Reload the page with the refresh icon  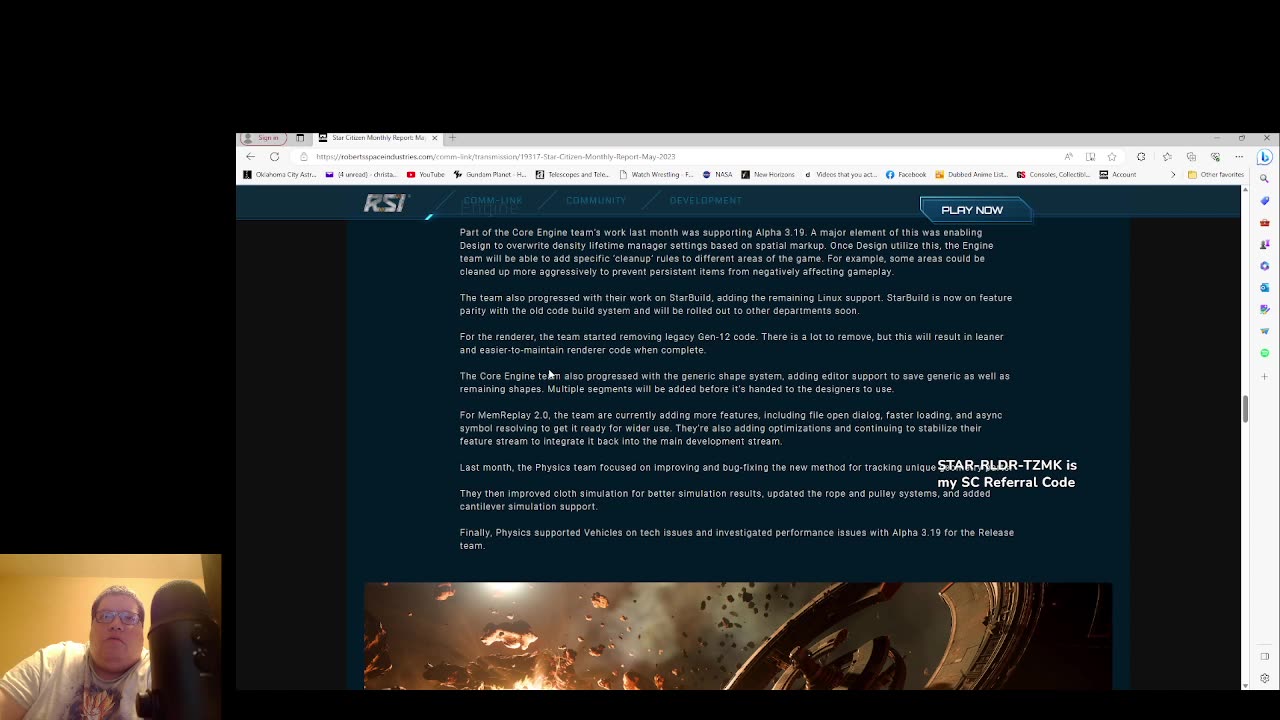[274, 156]
